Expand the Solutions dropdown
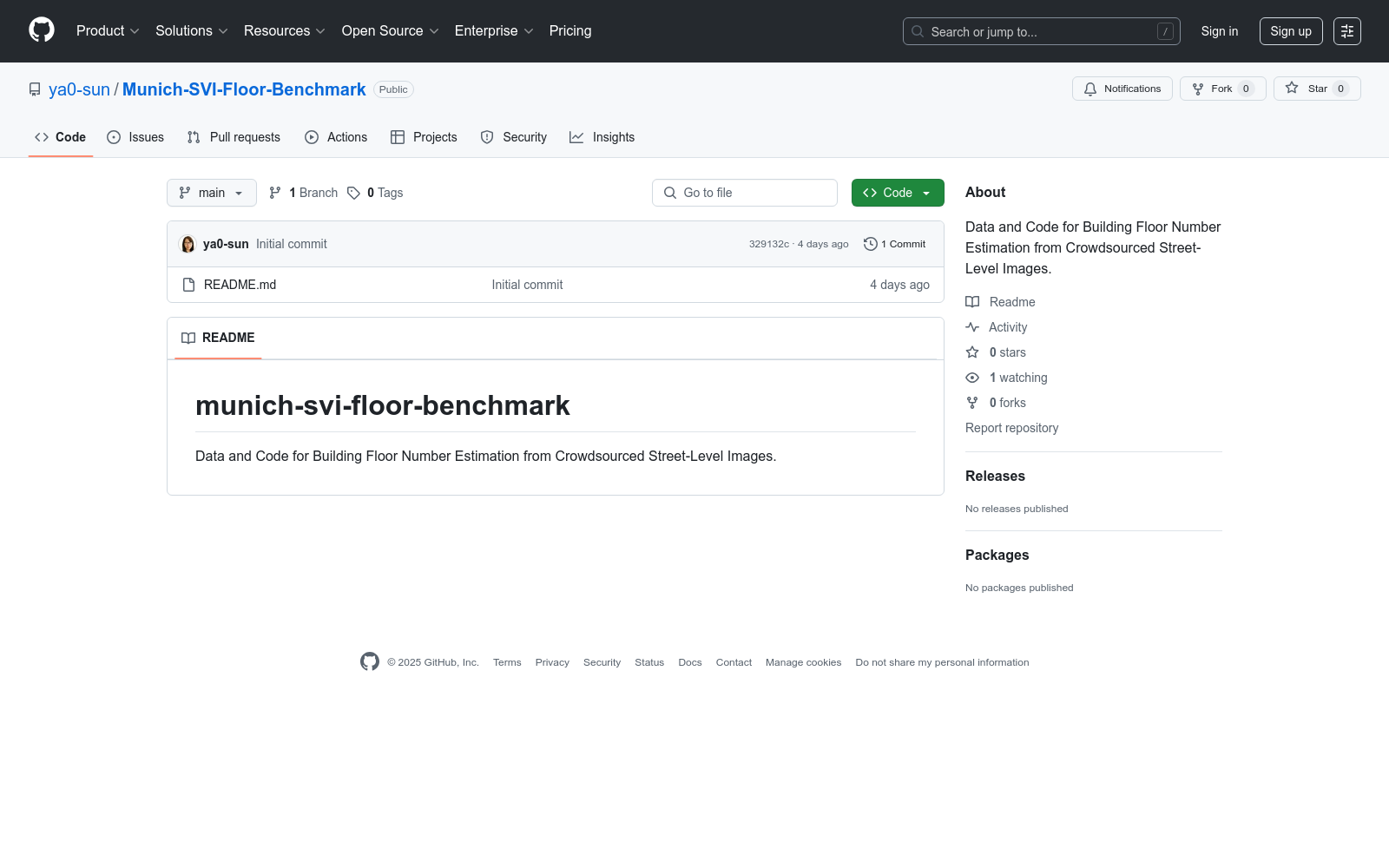The width and height of the screenshot is (1389, 868). click(x=192, y=31)
